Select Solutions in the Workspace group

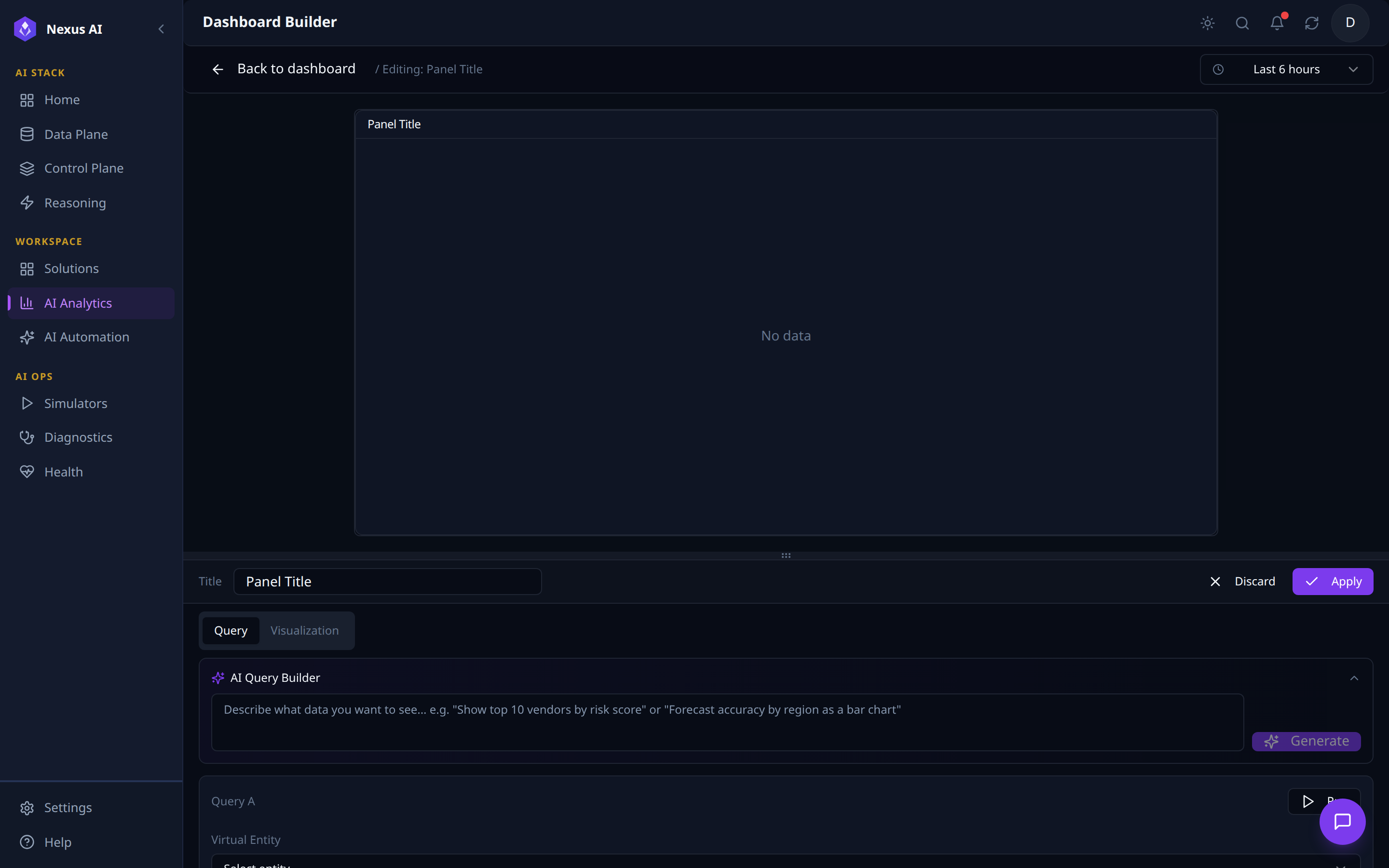coord(91,269)
